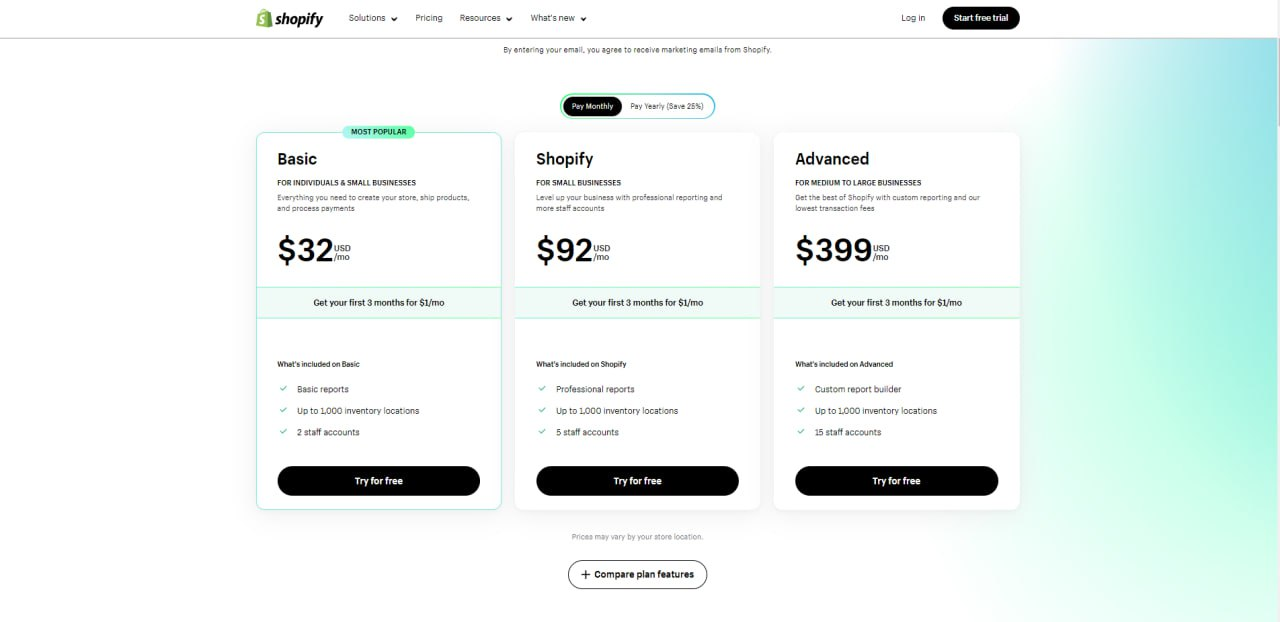Click the checkmark beside Professional reports
1280x622 pixels.
click(x=542, y=389)
